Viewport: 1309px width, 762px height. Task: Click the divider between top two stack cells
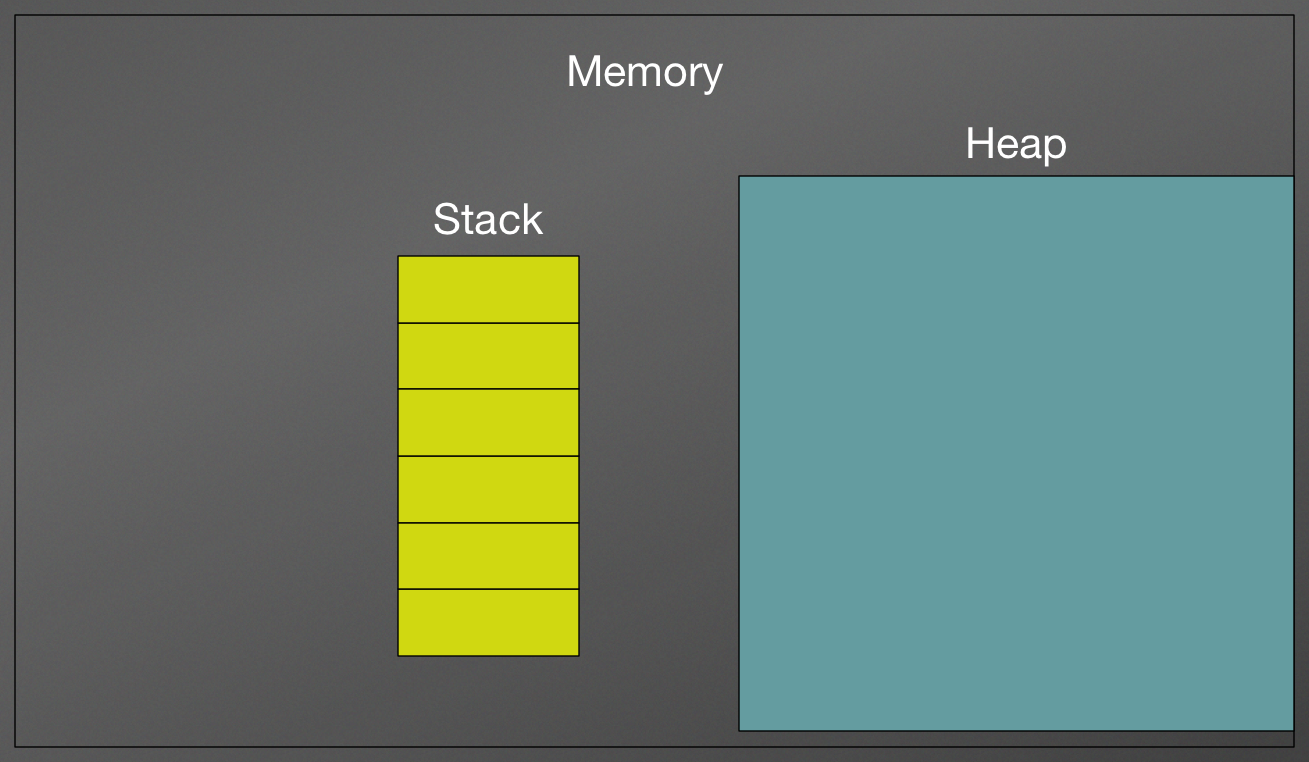[x=488, y=323]
